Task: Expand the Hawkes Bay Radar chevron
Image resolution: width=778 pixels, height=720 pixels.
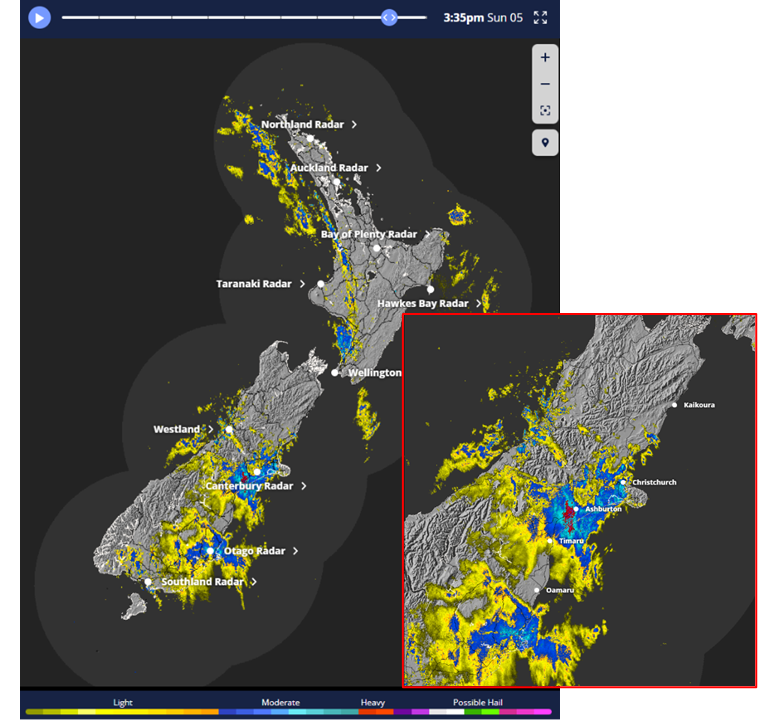Action: (x=478, y=303)
